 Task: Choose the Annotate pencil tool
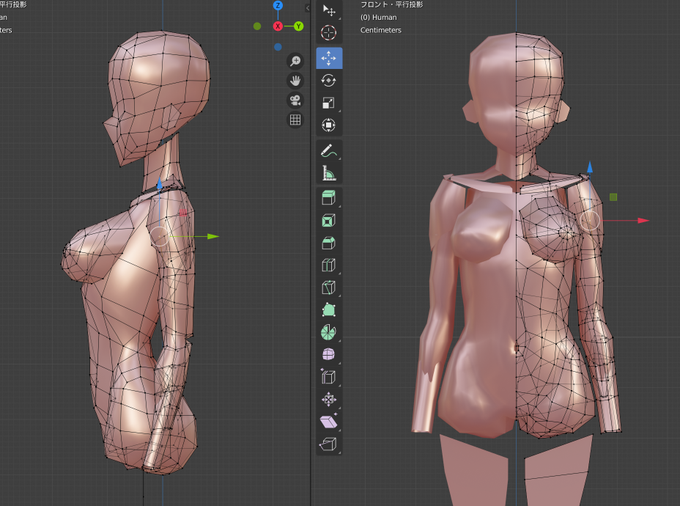329,151
